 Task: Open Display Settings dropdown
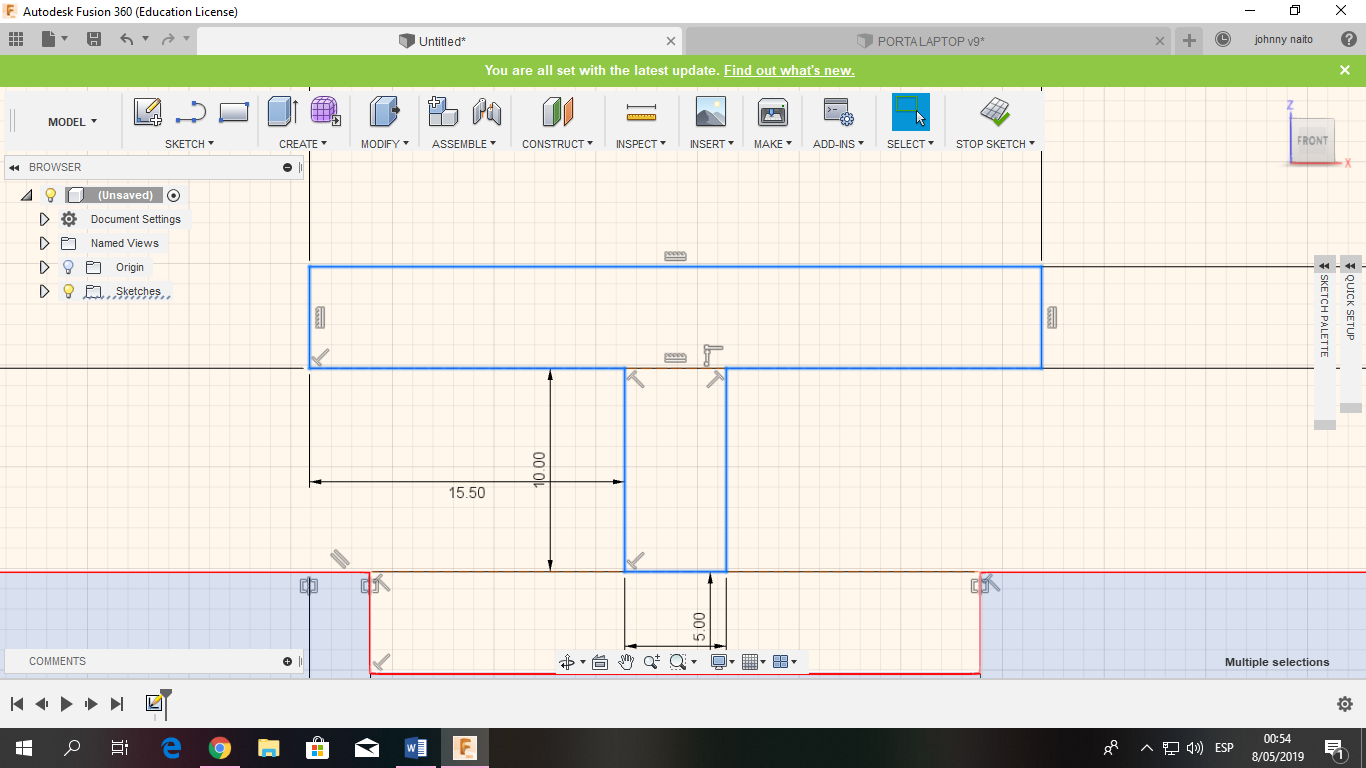tap(722, 662)
